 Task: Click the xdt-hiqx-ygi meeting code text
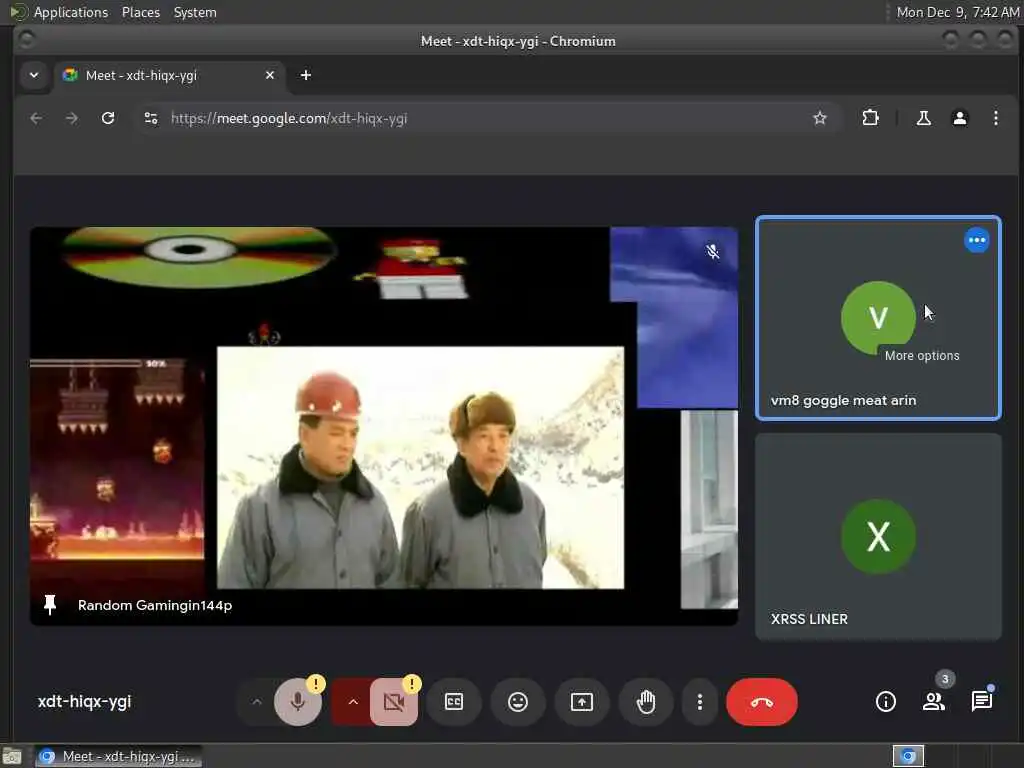point(84,701)
